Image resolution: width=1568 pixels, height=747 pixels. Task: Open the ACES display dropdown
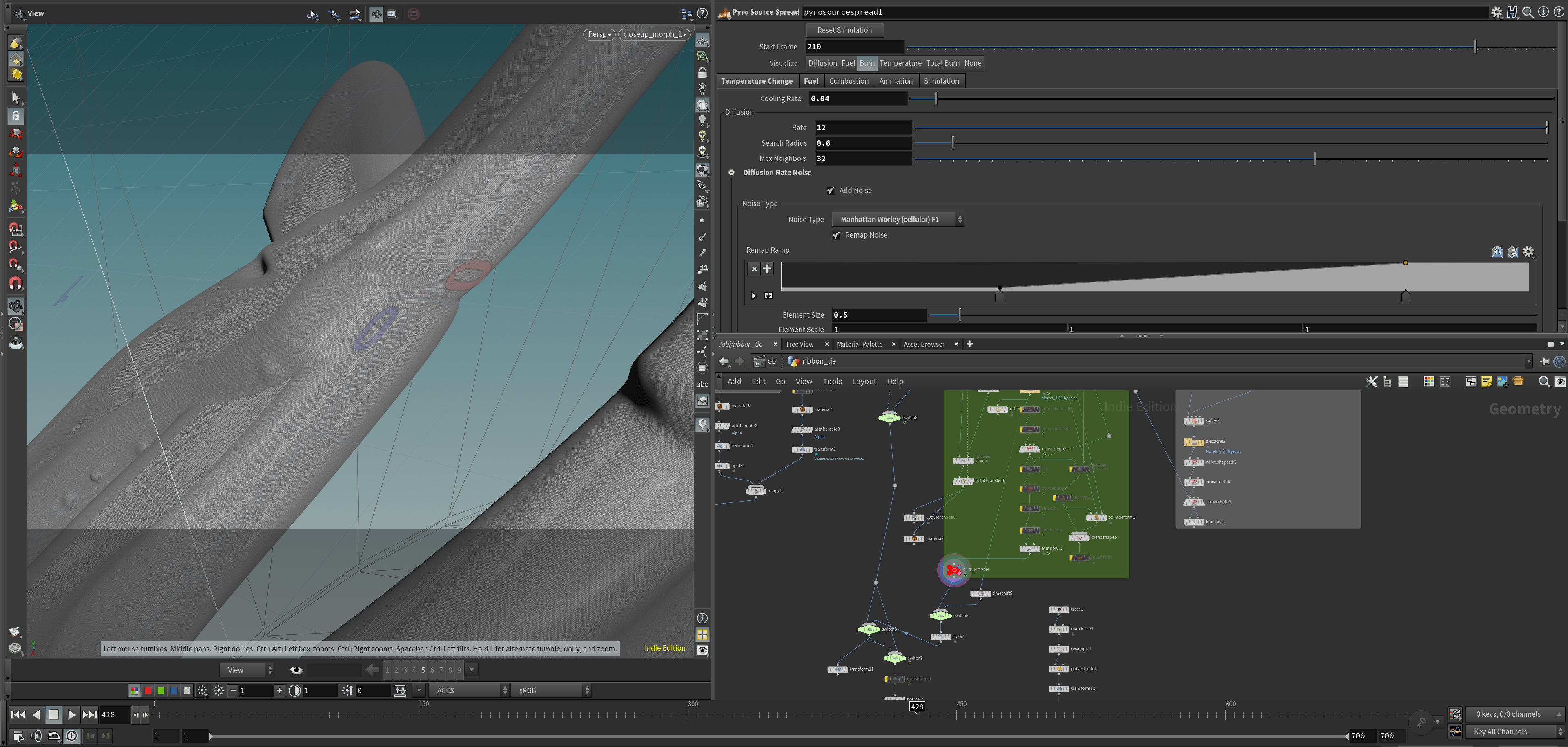pyautogui.click(x=469, y=690)
